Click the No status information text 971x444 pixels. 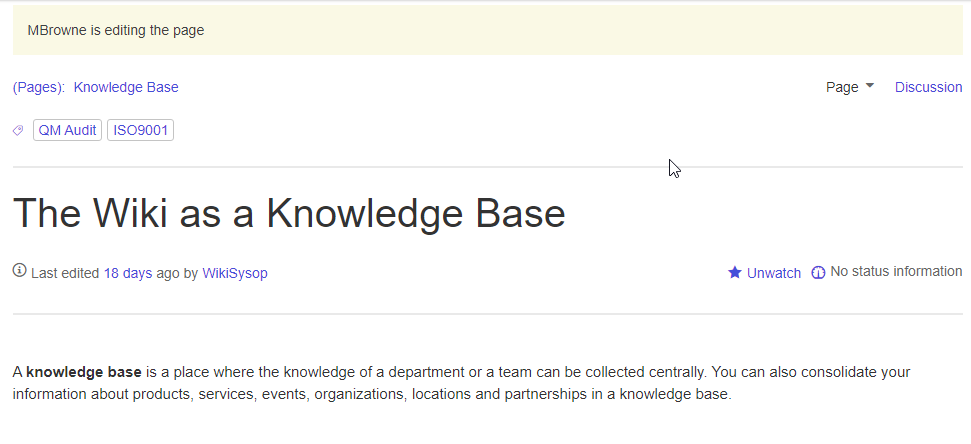(896, 271)
